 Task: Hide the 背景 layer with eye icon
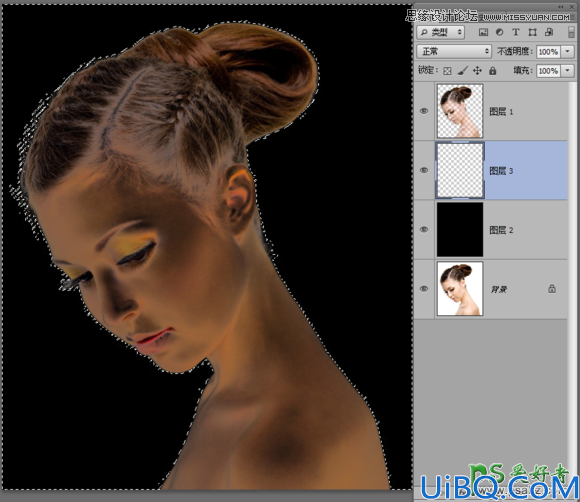point(424,289)
